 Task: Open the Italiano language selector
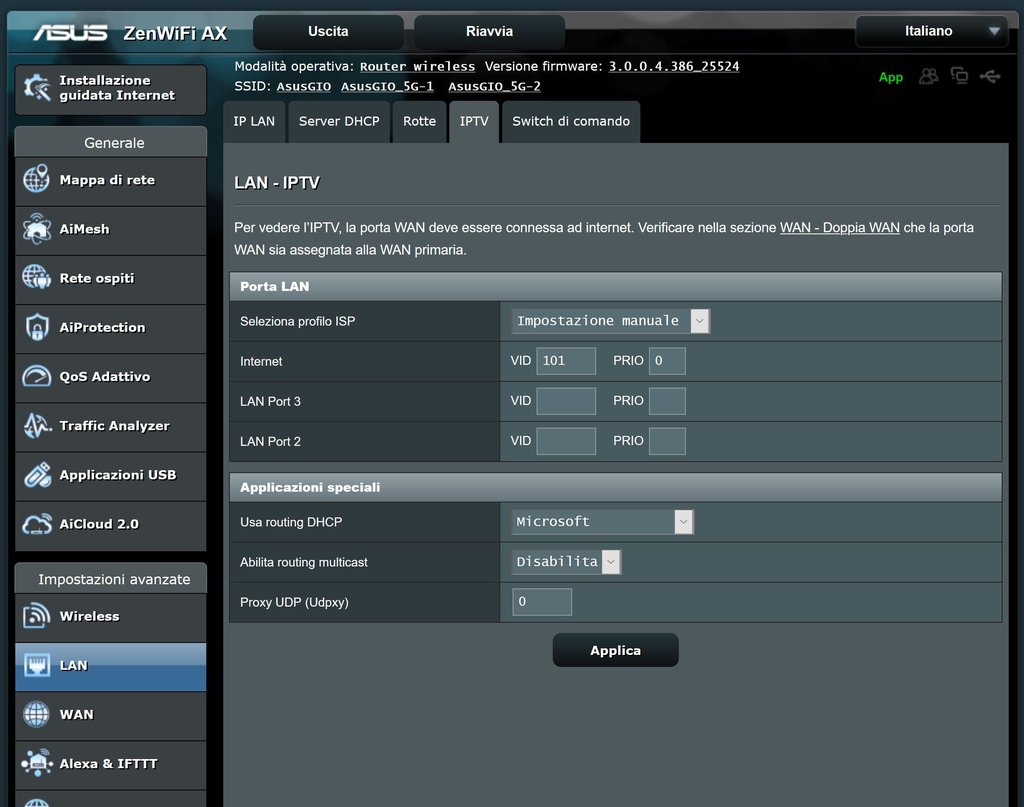[x=931, y=31]
